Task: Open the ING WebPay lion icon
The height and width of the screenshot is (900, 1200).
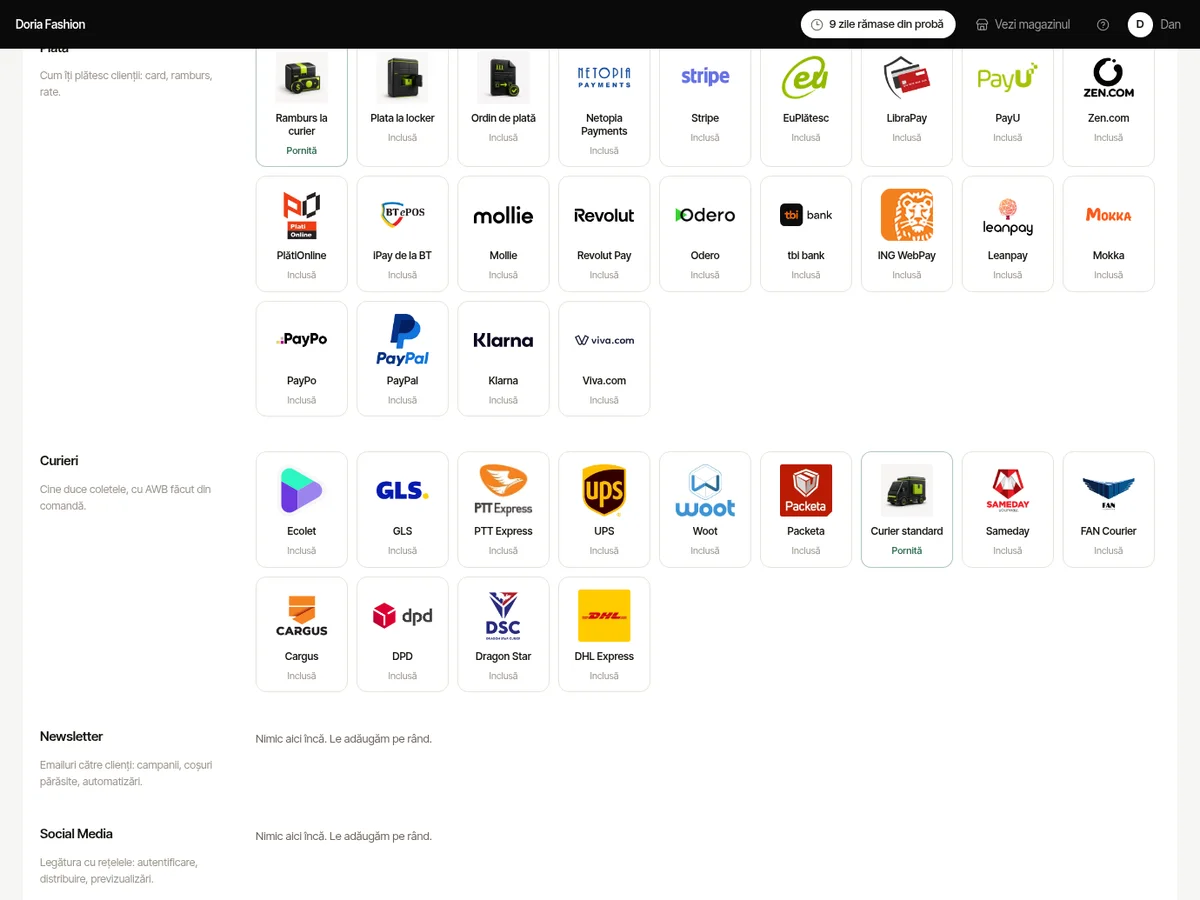Action: 907,215
